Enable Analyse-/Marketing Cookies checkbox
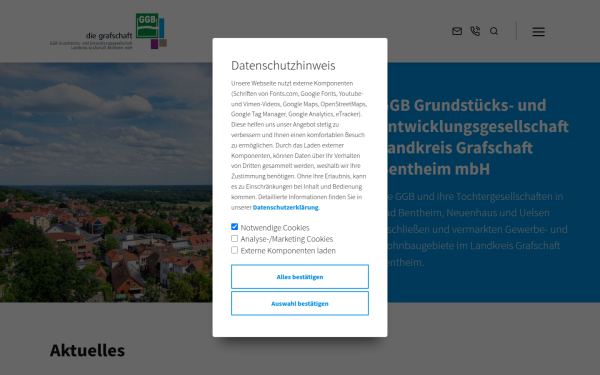This screenshot has height=375, width=600. (235, 238)
